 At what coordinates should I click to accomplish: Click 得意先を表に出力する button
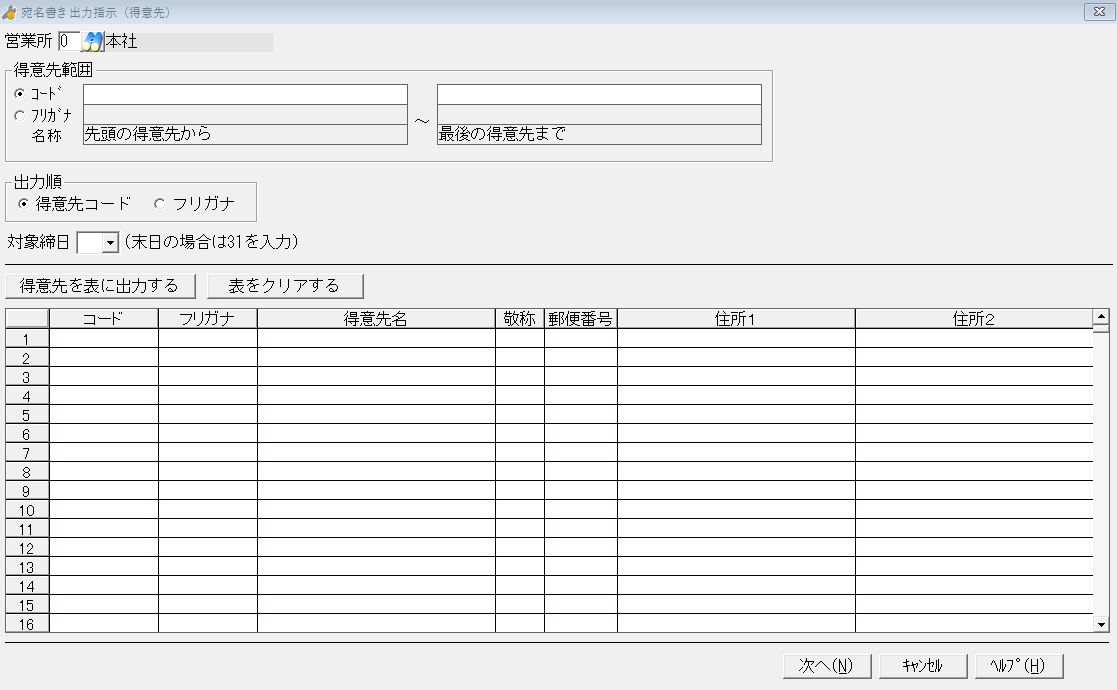tap(100, 286)
